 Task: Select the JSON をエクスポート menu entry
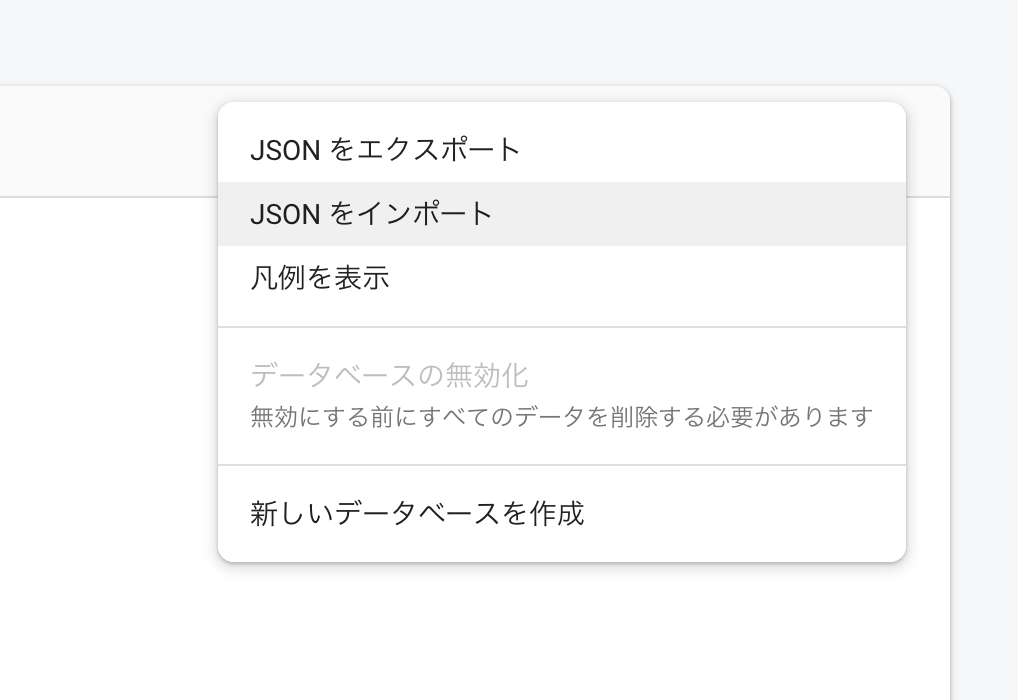pyautogui.click(x=385, y=150)
